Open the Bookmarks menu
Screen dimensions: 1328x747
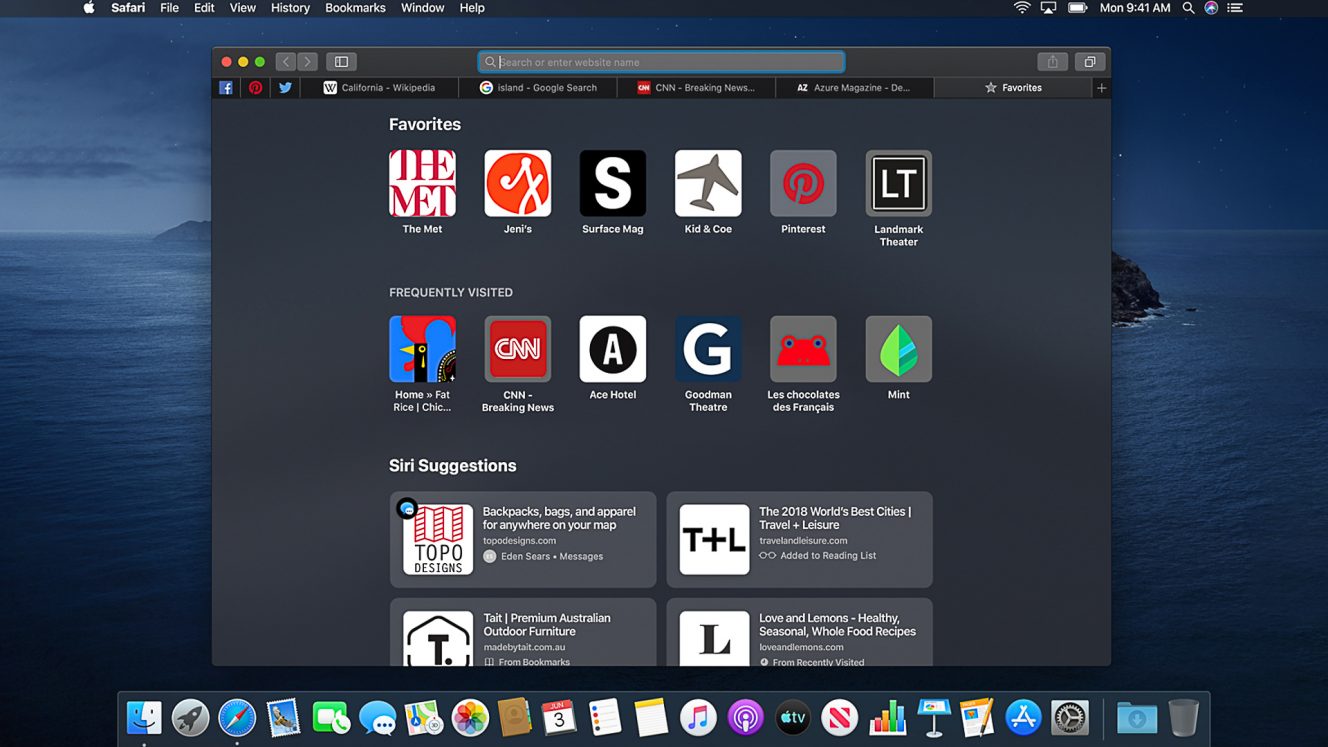click(x=355, y=8)
